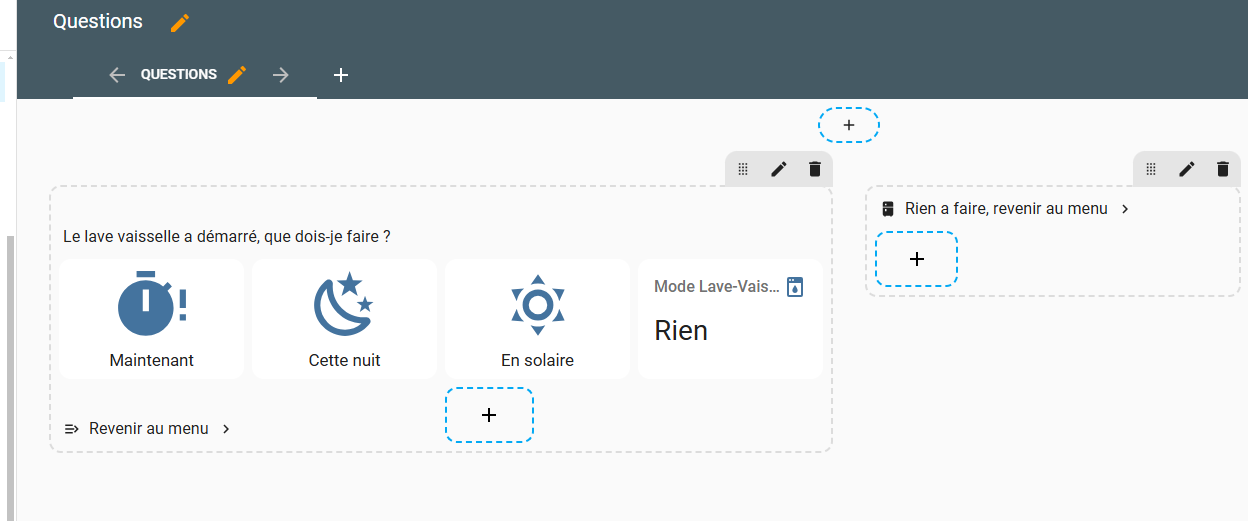Add a new section at top center

pyautogui.click(x=849, y=125)
